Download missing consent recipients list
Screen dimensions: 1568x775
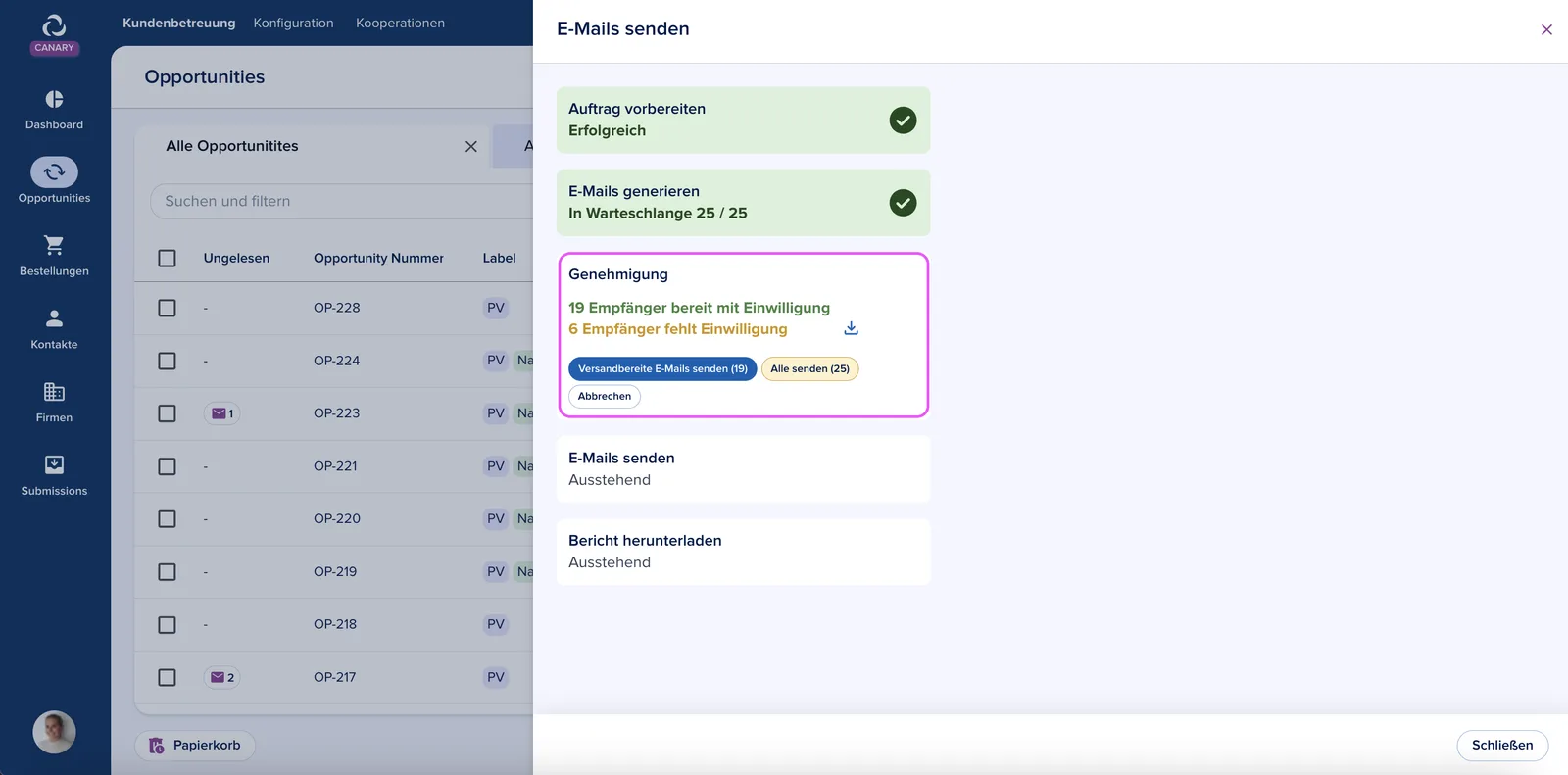tap(851, 328)
